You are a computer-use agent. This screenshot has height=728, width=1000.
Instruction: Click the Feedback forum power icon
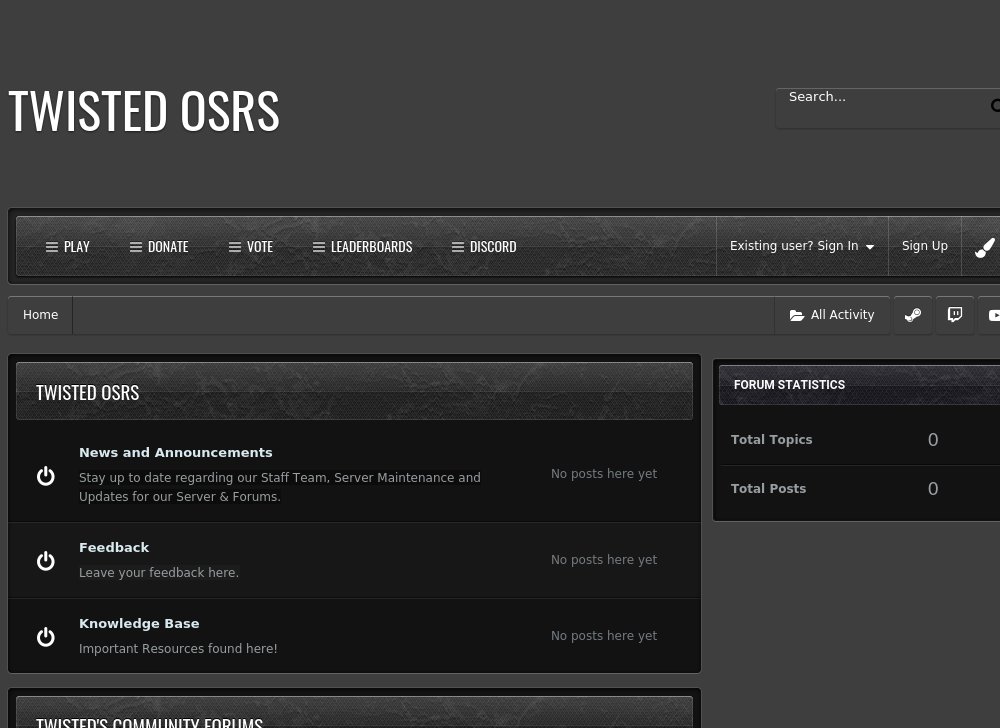tap(46, 561)
